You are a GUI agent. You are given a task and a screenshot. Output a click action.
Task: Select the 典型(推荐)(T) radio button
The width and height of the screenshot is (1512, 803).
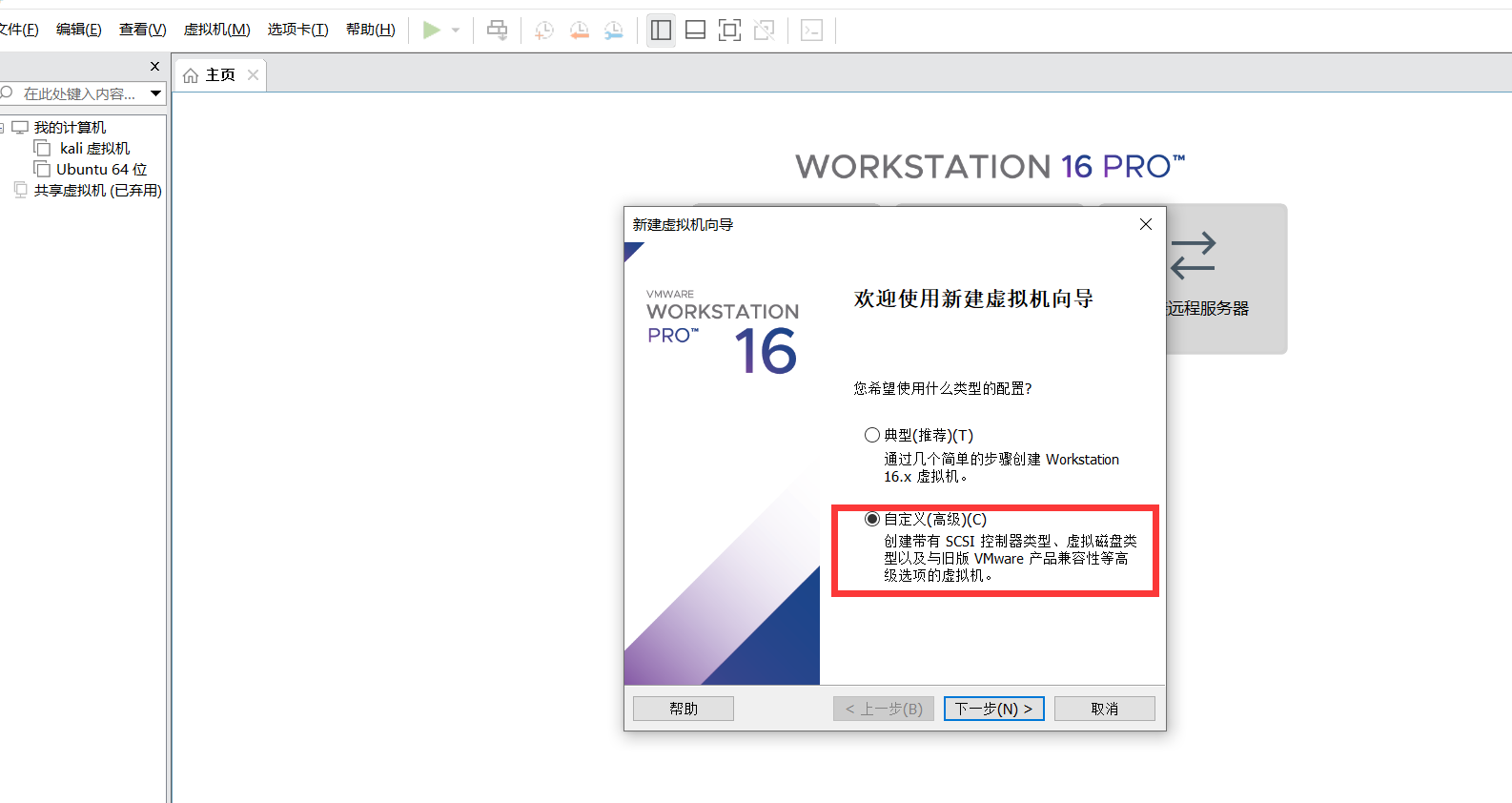click(871, 435)
